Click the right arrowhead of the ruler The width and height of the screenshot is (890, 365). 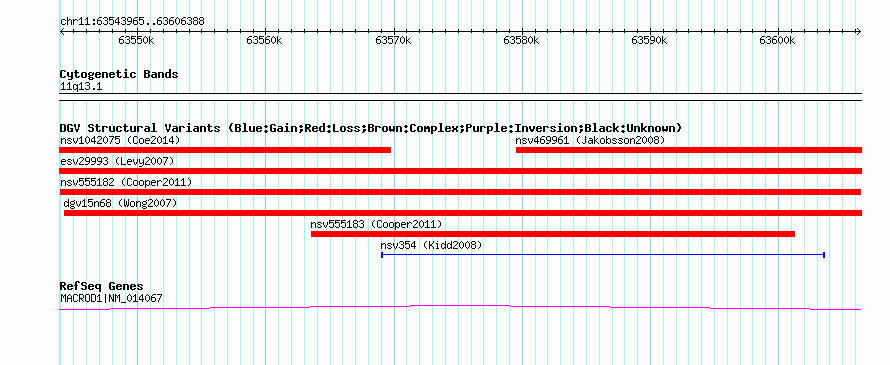tap(859, 32)
